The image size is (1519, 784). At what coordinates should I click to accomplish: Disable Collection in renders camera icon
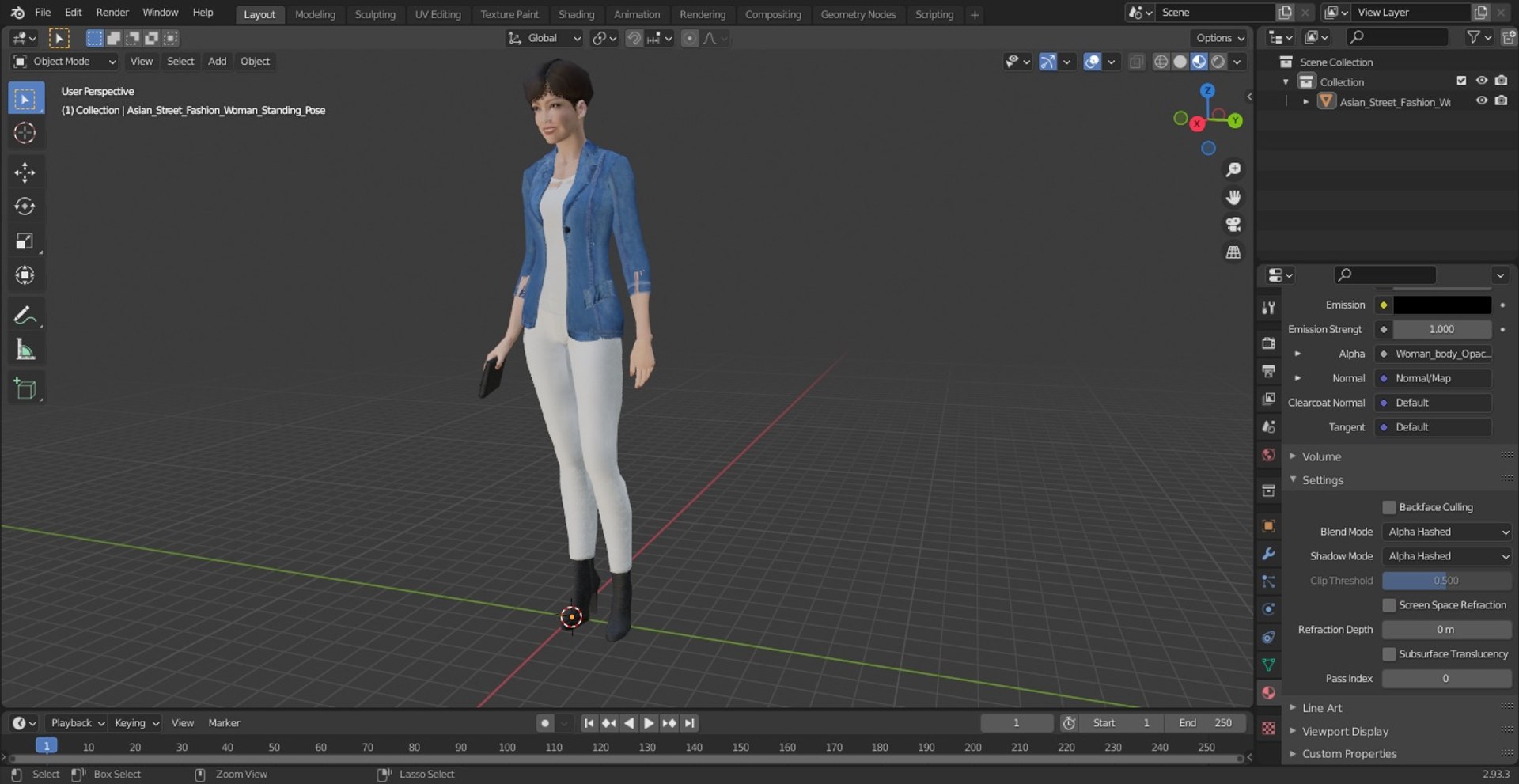point(1501,81)
